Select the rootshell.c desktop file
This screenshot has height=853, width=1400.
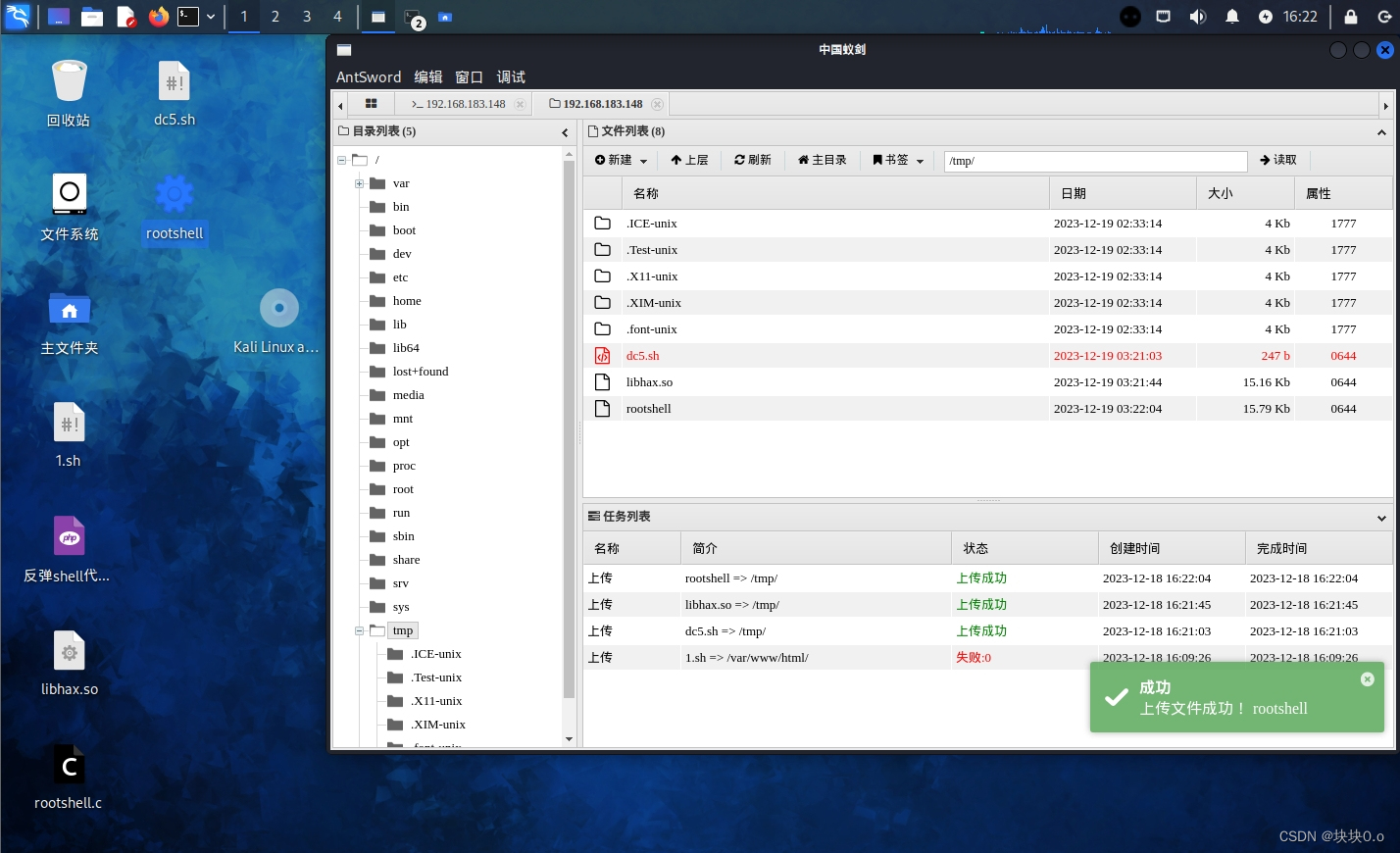(x=69, y=777)
